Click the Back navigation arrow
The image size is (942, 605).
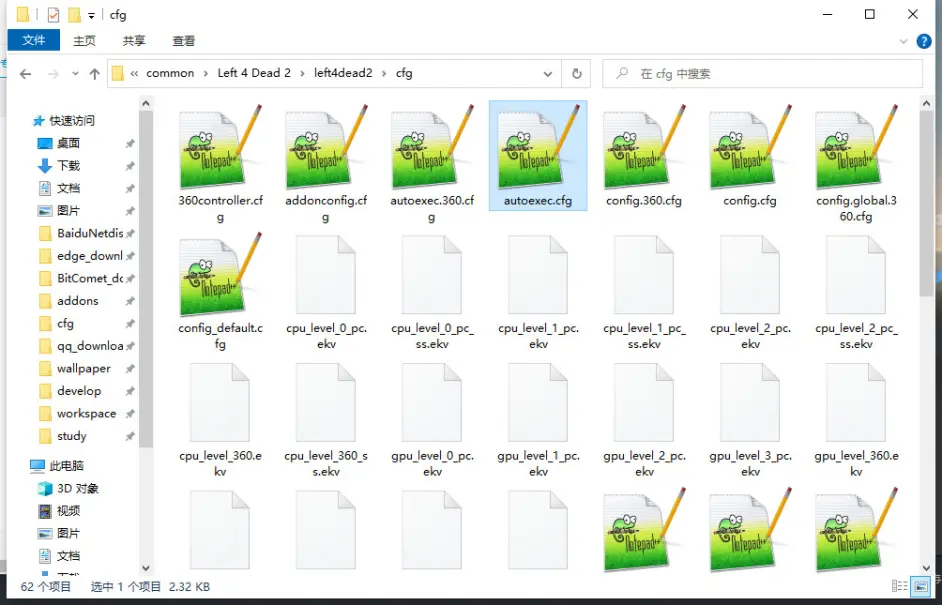[x=25, y=74]
